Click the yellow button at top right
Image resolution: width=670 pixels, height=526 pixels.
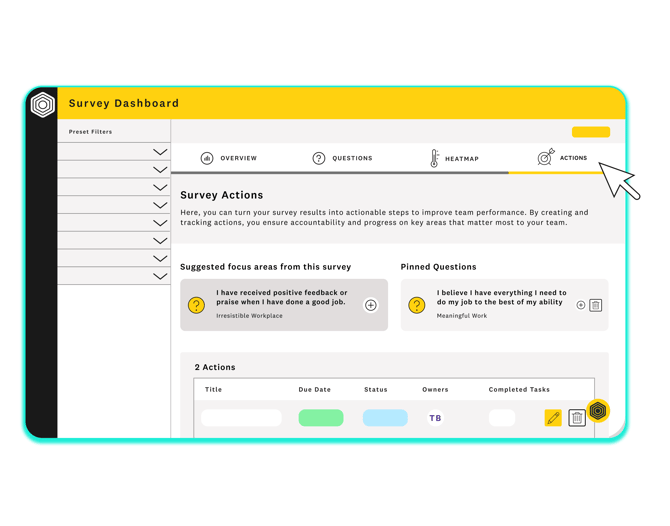click(x=590, y=132)
